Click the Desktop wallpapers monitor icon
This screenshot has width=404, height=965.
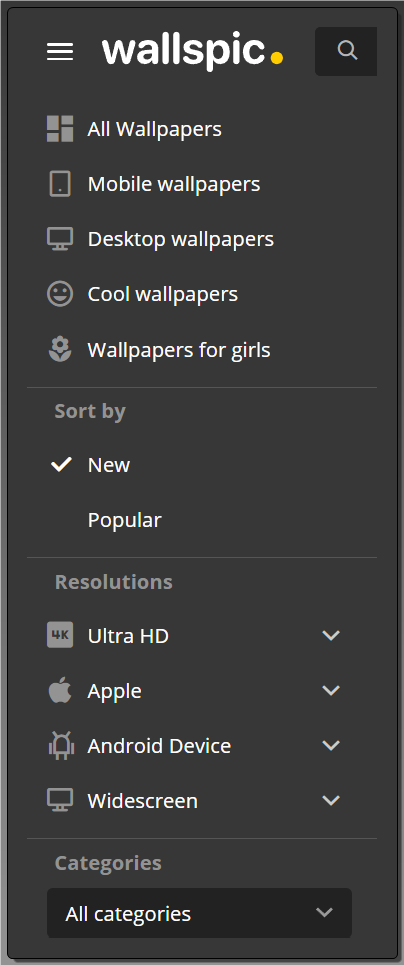tap(60, 239)
